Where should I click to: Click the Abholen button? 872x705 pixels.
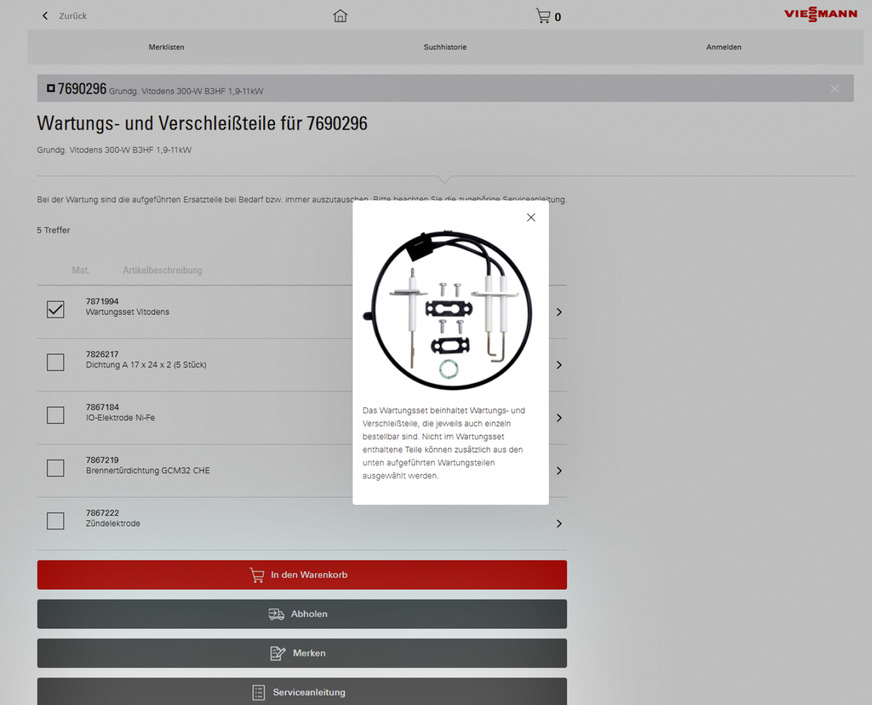pos(302,614)
